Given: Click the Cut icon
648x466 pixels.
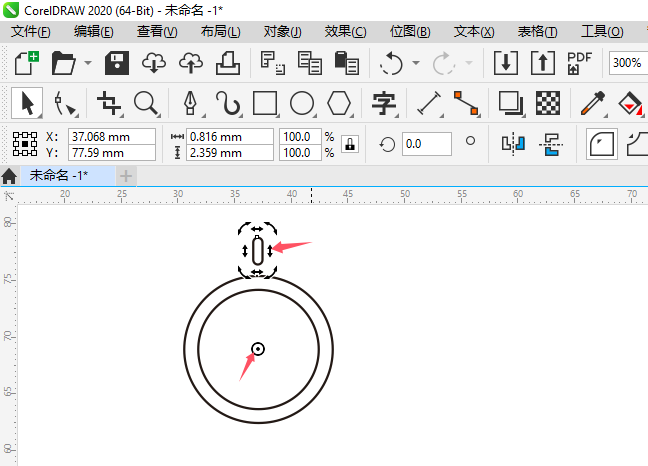Looking at the screenshot, I should click(x=272, y=63).
